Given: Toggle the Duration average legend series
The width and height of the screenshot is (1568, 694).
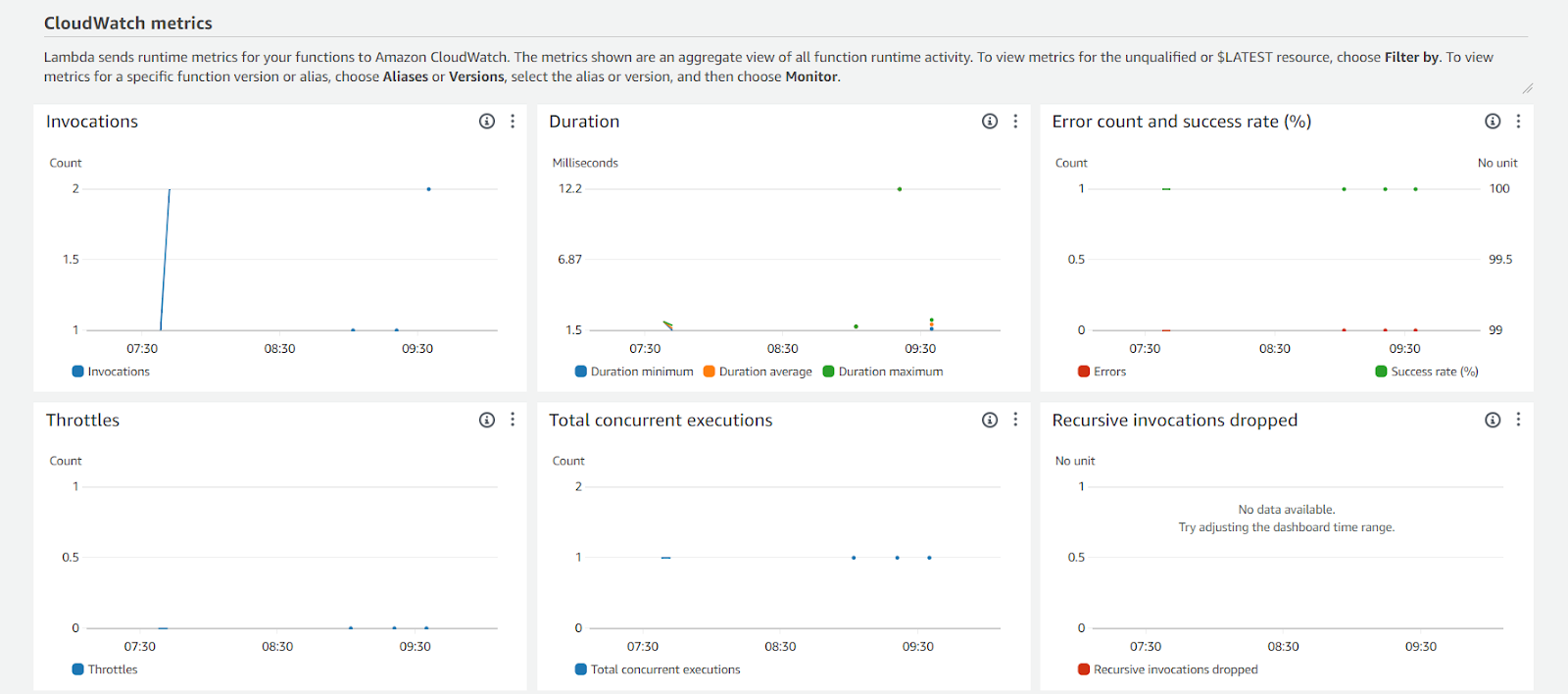Looking at the screenshot, I should point(758,372).
